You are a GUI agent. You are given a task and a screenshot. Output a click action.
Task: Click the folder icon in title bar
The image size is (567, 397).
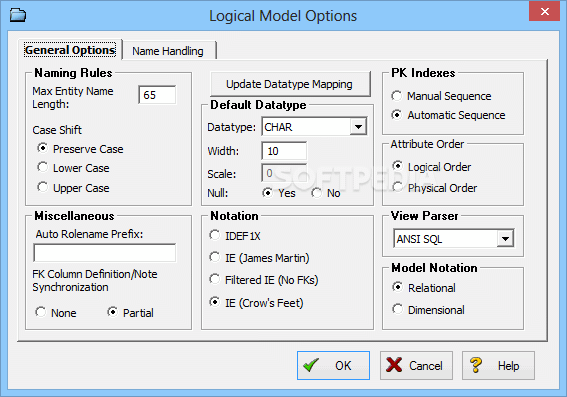(18, 16)
